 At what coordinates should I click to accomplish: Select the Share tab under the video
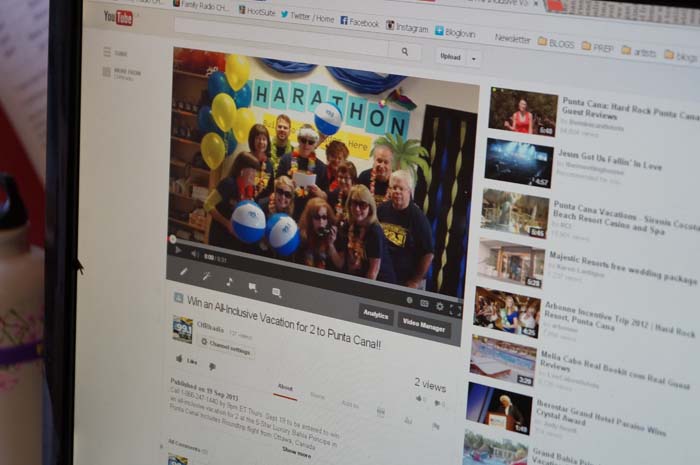317,396
